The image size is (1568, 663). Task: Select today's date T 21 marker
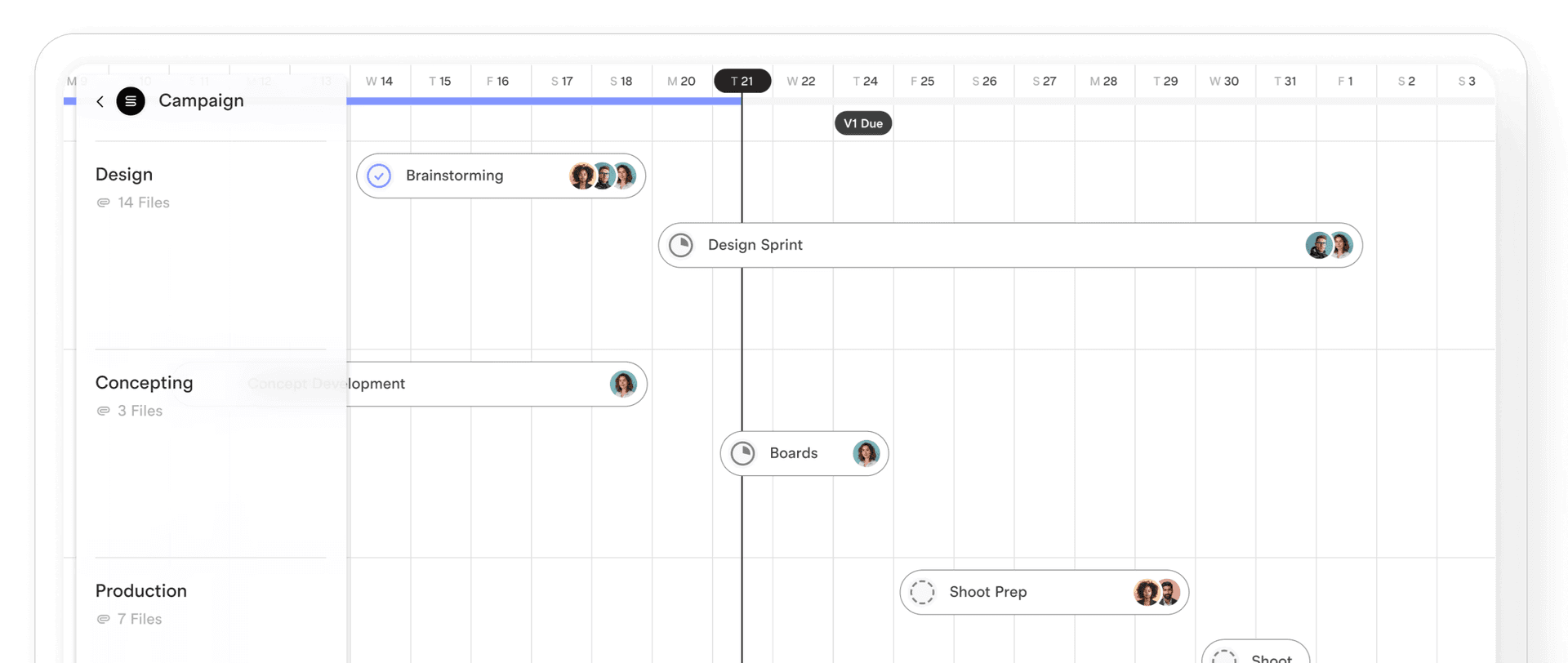pyautogui.click(x=742, y=81)
